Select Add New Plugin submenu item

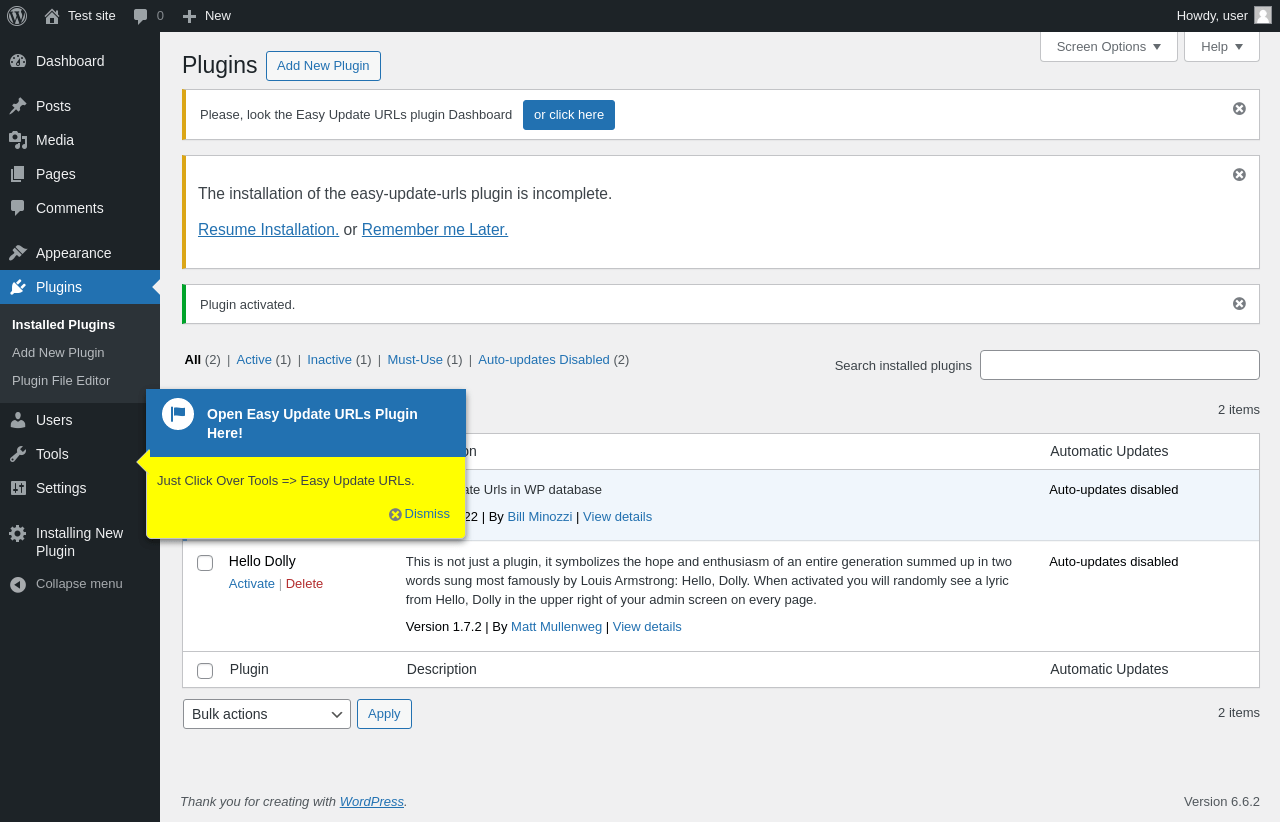pos(58,353)
